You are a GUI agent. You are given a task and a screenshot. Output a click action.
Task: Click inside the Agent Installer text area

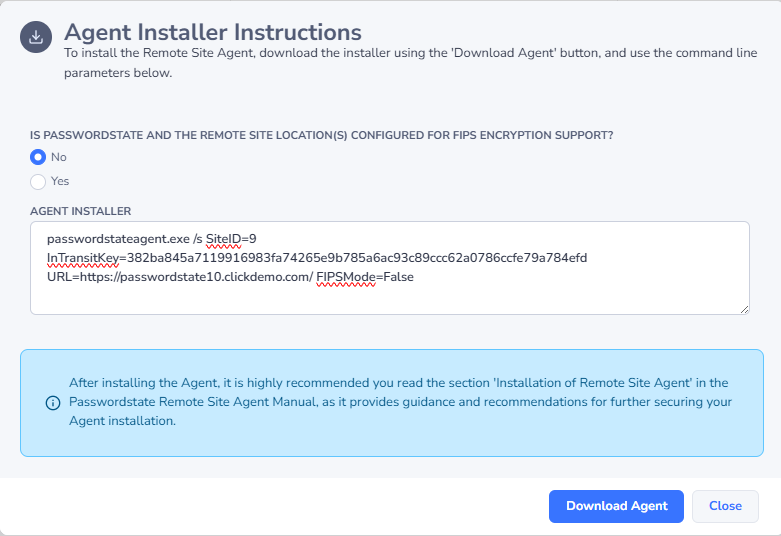tap(390, 268)
